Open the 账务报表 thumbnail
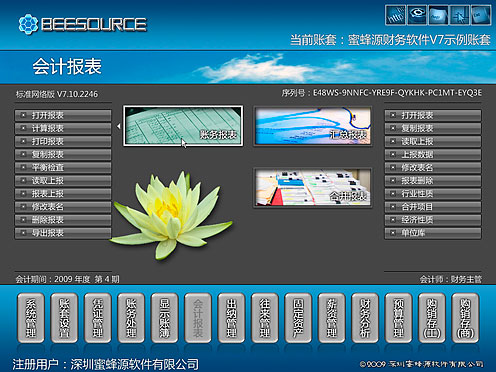 (183, 126)
